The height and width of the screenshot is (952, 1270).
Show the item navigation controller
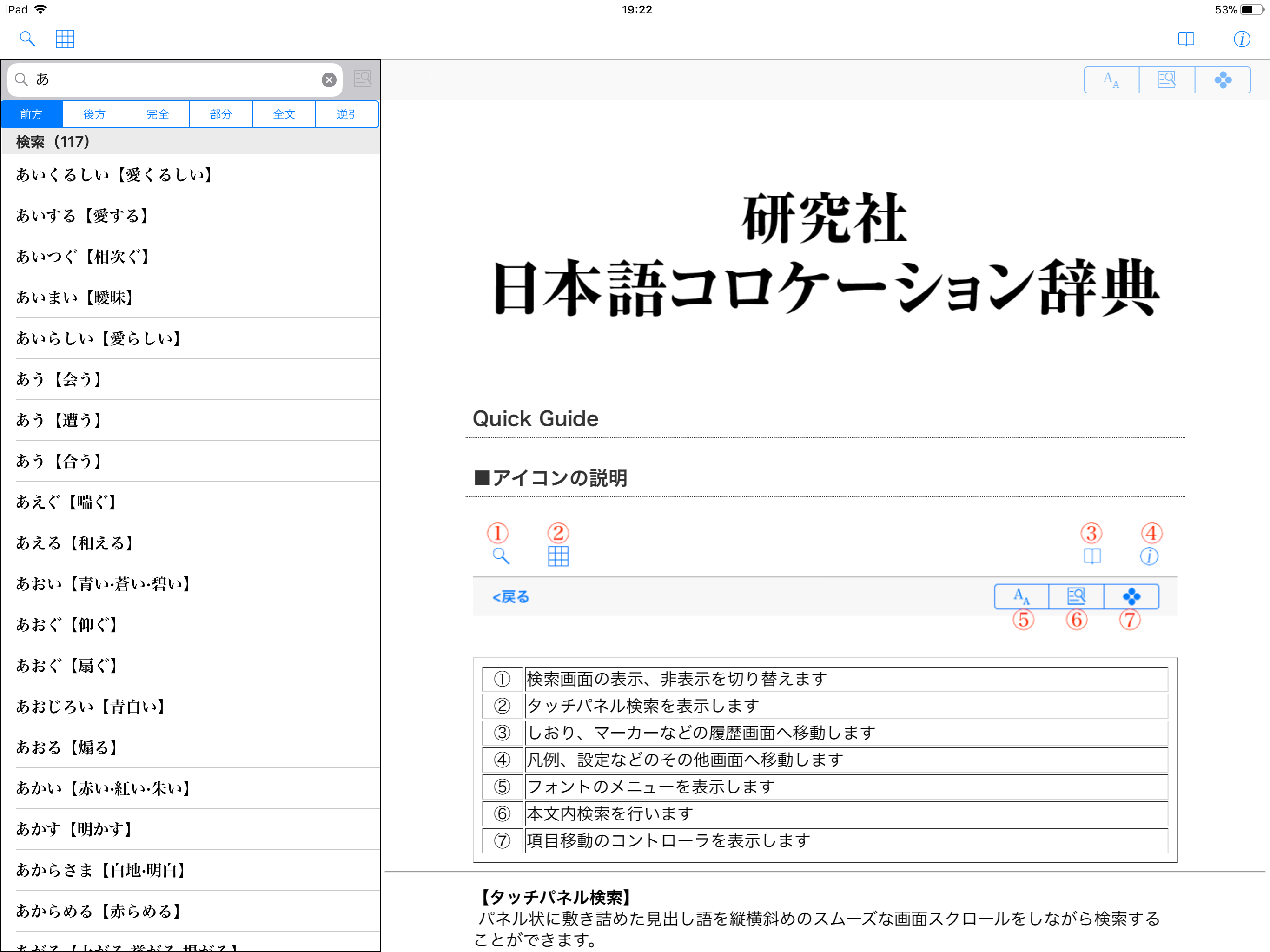[1222, 80]
